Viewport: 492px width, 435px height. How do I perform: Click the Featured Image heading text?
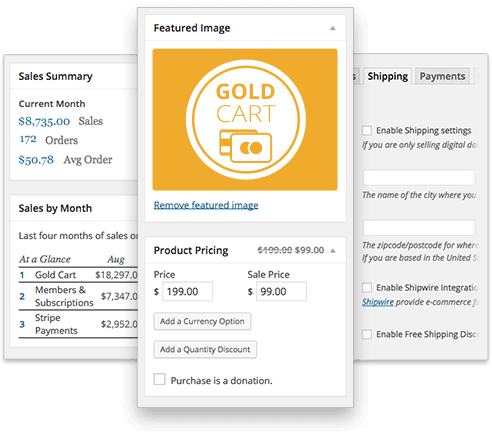click(x=192, y=28)
